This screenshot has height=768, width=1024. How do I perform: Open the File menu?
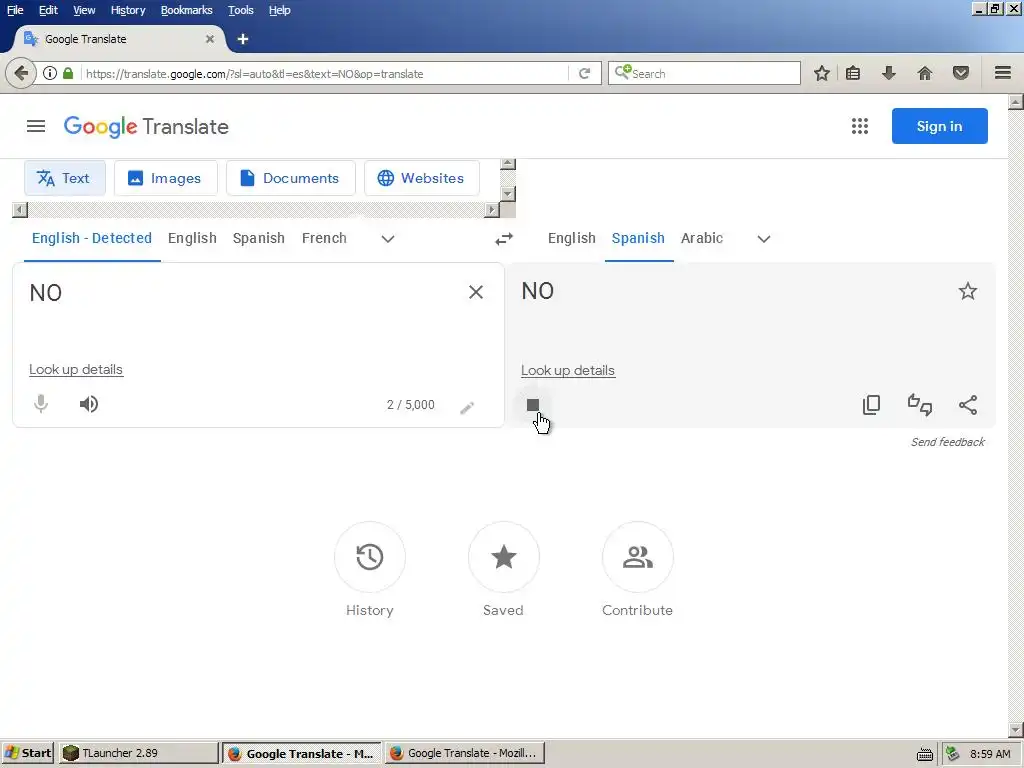[x=15, y=10]
